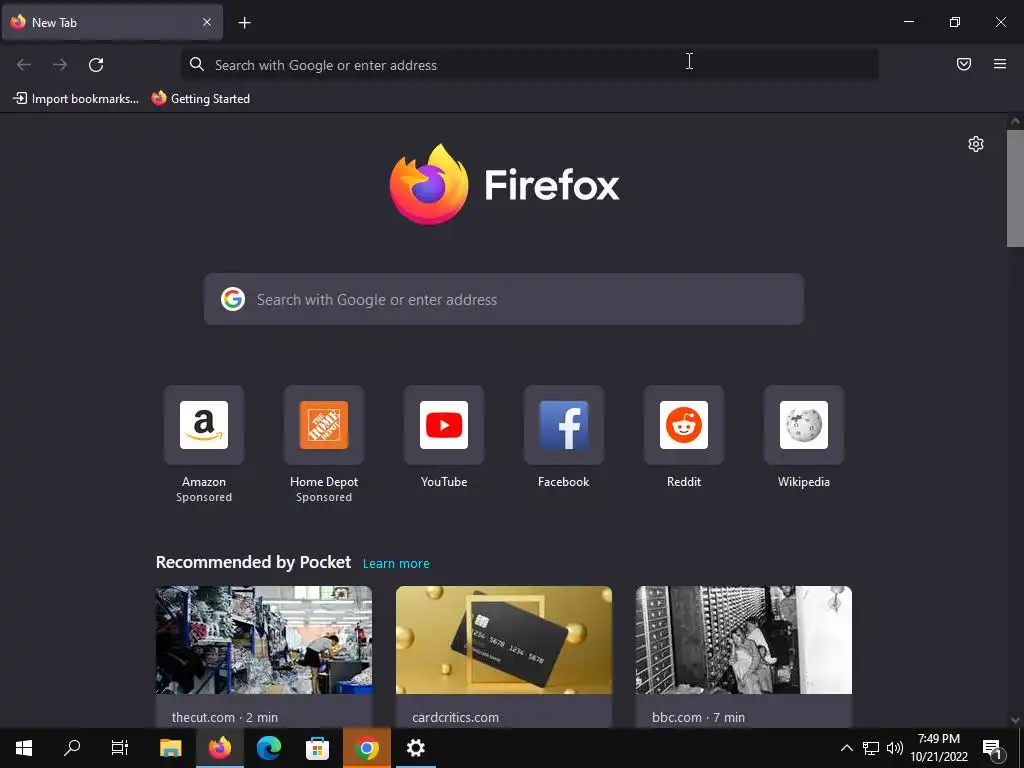Open the thecut.com Pocket story

(264, 656)
